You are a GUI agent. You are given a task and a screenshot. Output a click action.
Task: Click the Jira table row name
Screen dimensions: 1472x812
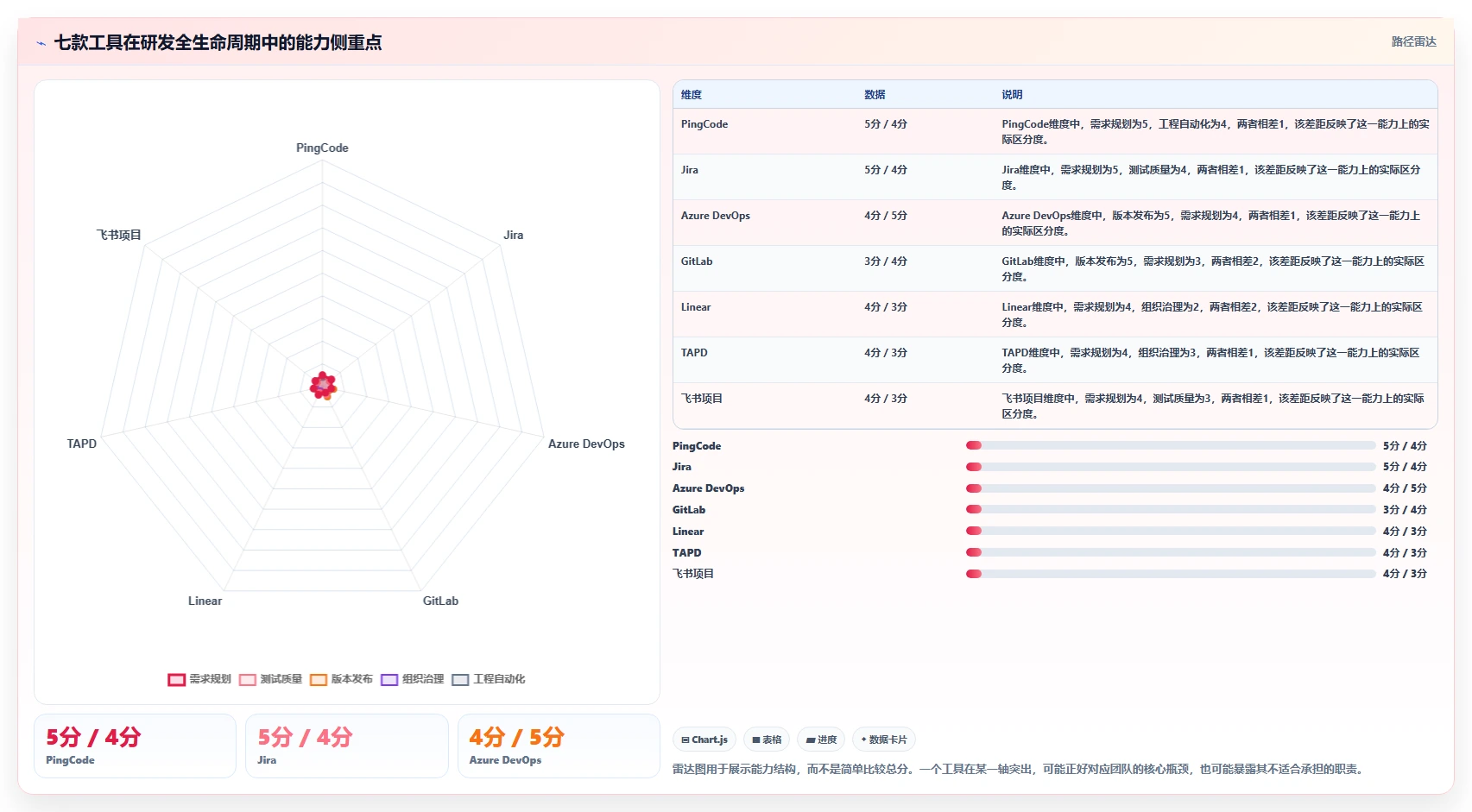point(690,170)
